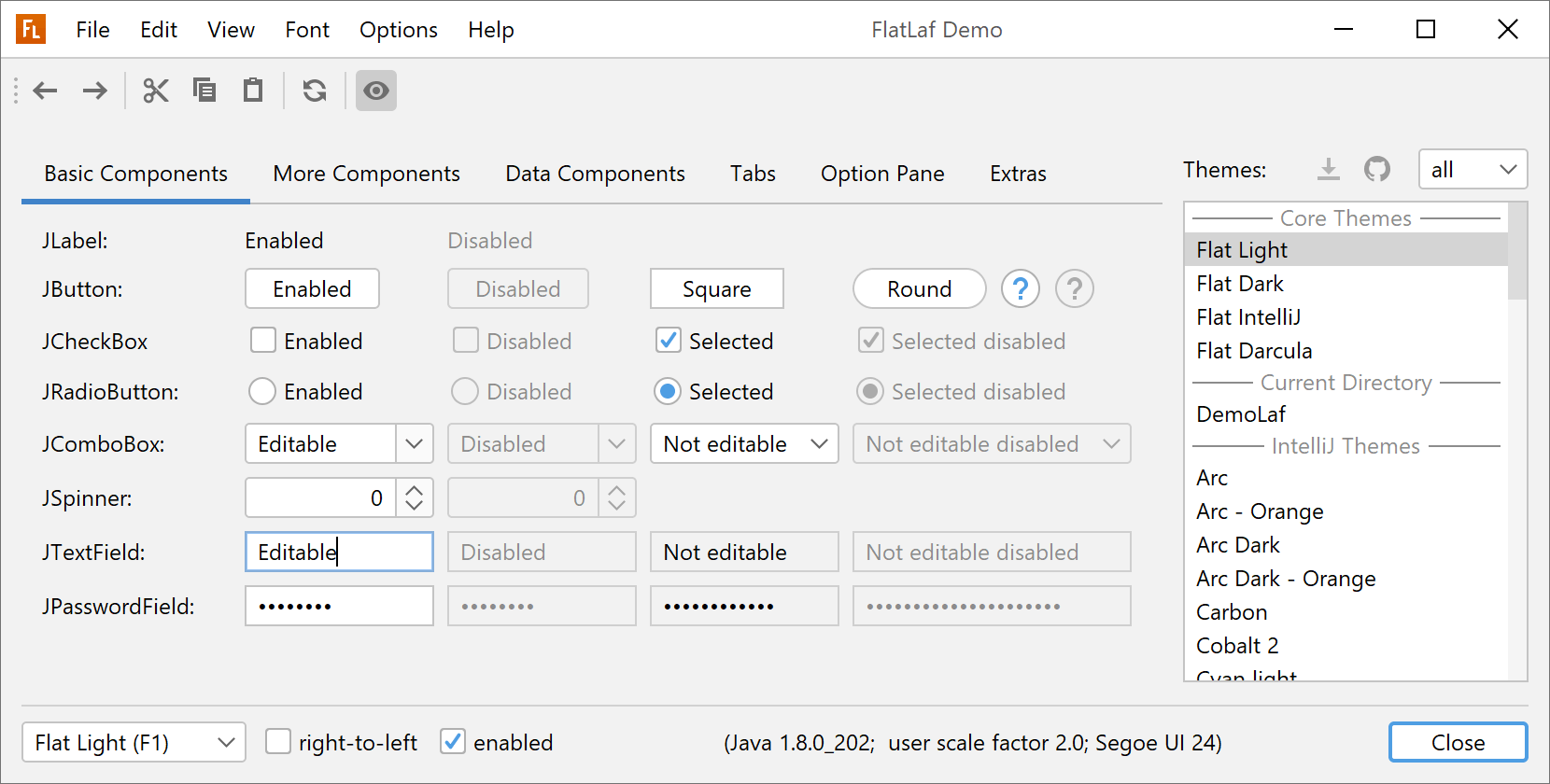Open the Options menu
Image resolution: width=1550 pixels, height=784 pixels.
click(x=398, y=30)
